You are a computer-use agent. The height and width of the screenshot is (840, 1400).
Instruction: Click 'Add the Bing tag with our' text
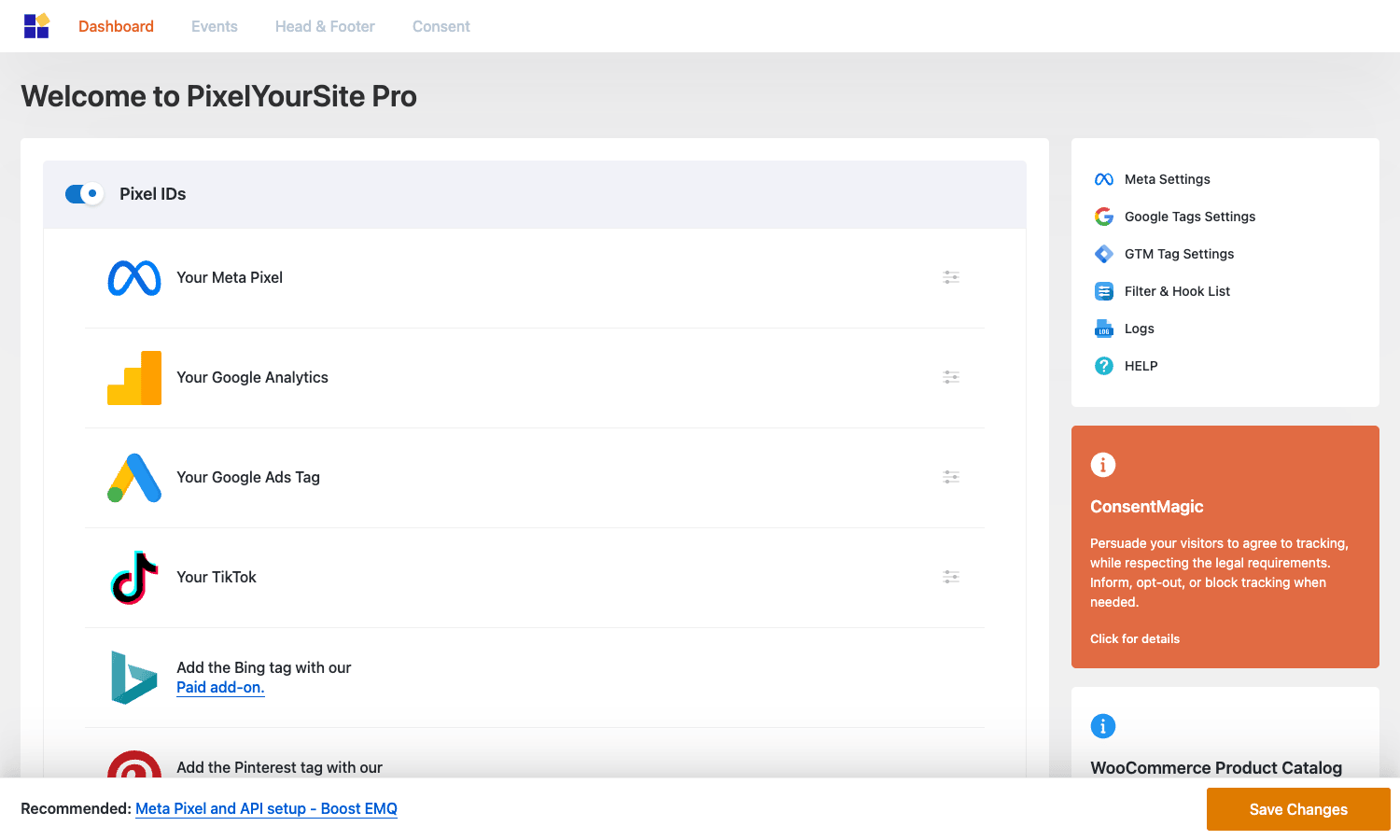coord(264,667)
